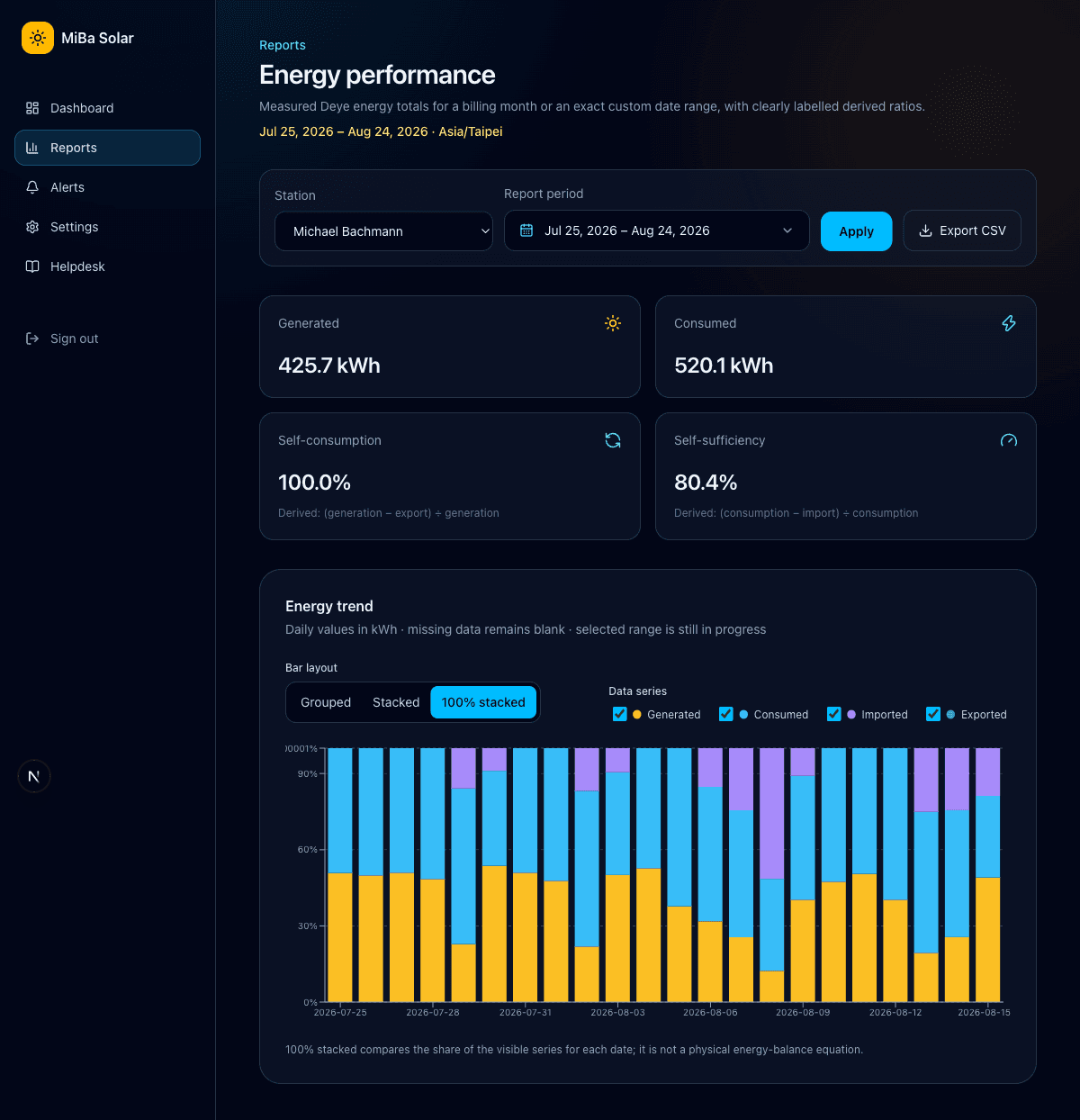Click the Reports breadcrumb link

[283, 45]
